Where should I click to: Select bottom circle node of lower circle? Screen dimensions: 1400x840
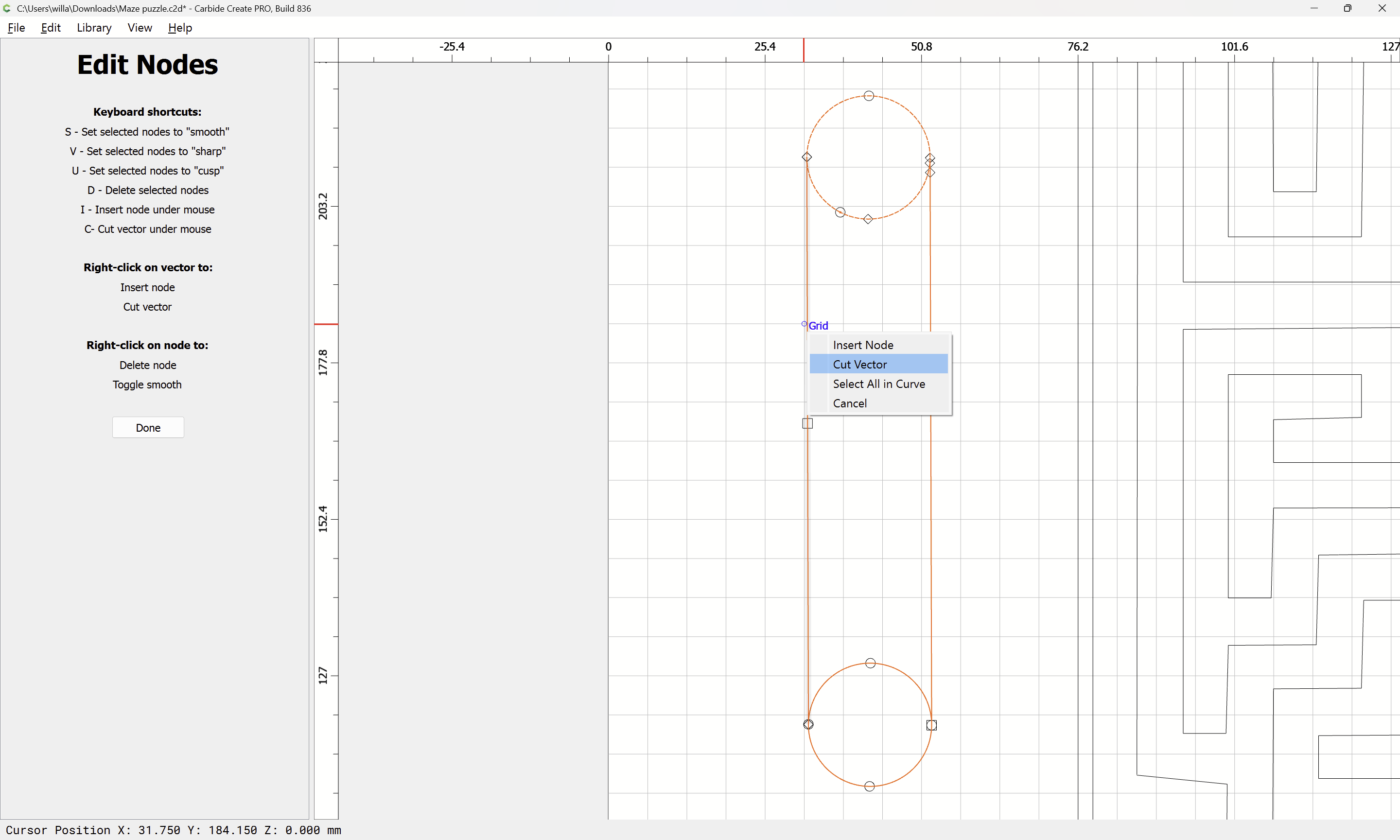(869, 786)
